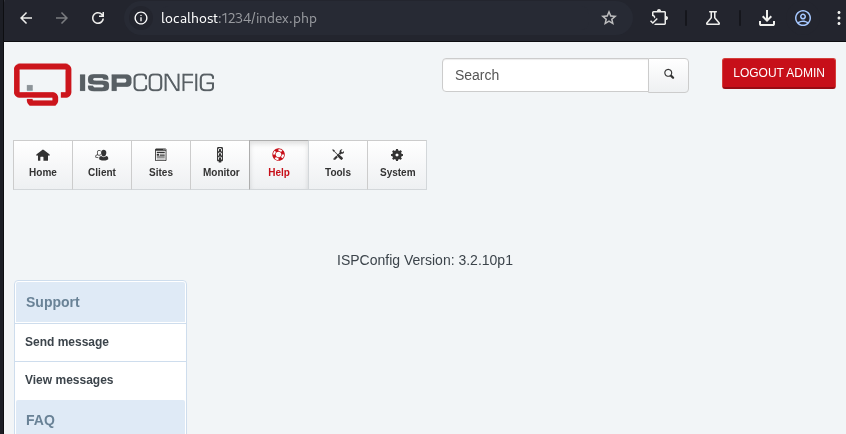Click the LOGOUT ADMIN button

click(778, 73)
